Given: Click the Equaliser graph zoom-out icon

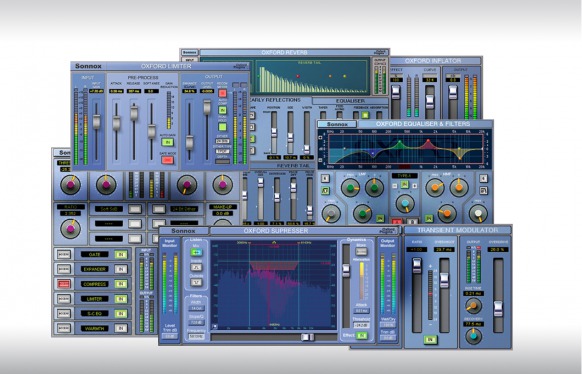Looking at the screenshot, I should [321, 160].
